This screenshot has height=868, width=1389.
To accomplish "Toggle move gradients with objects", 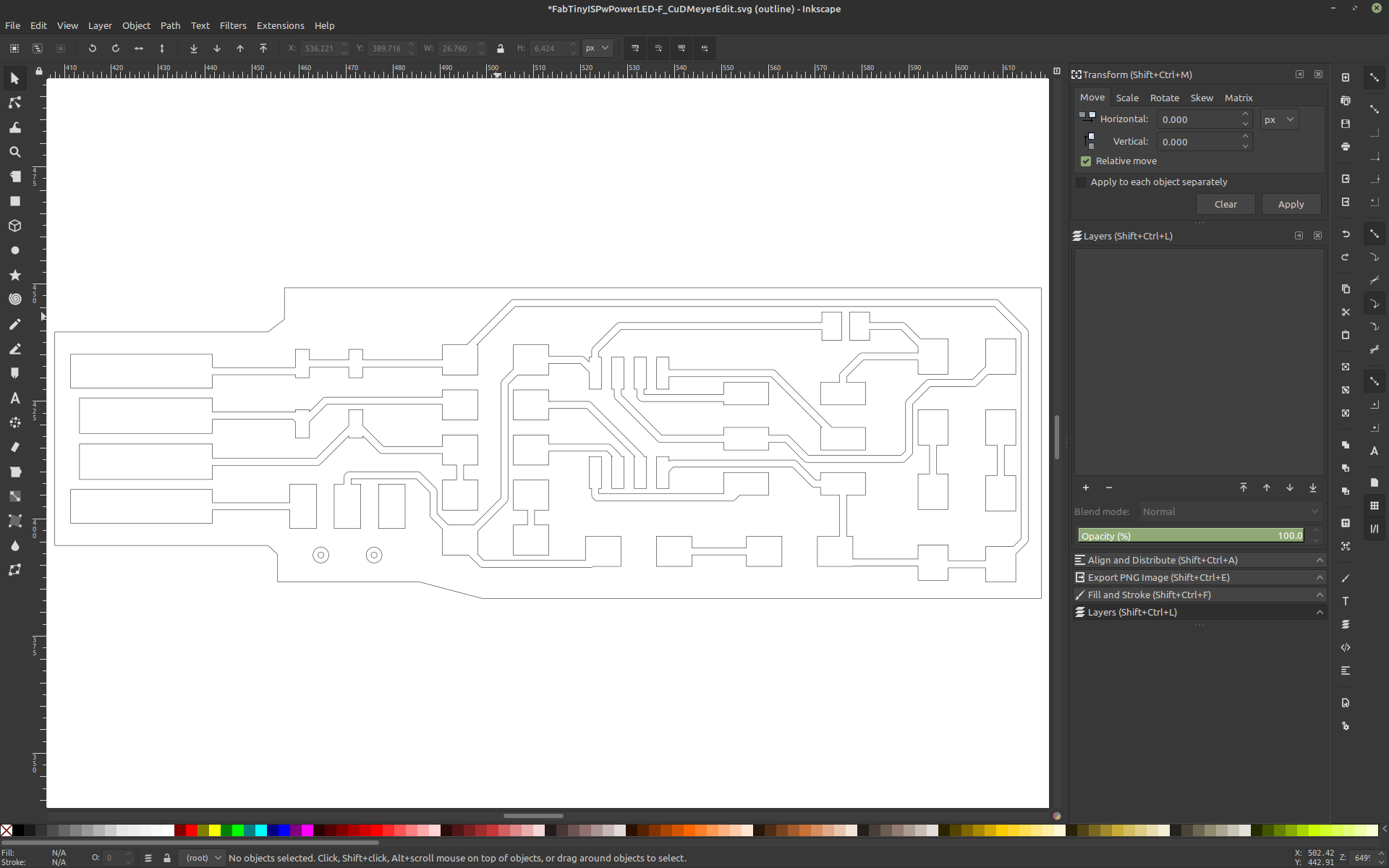I will (681, 48).
